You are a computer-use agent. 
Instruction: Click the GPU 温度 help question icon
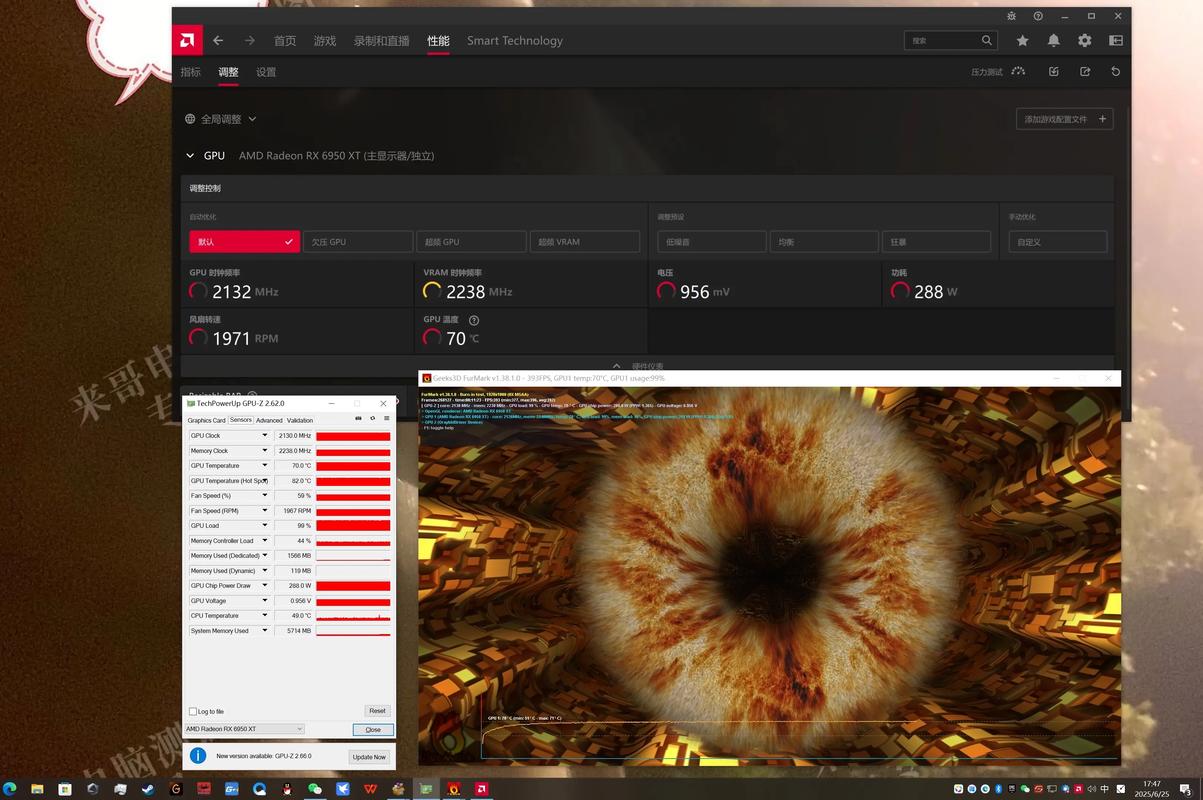pos(474,320)
